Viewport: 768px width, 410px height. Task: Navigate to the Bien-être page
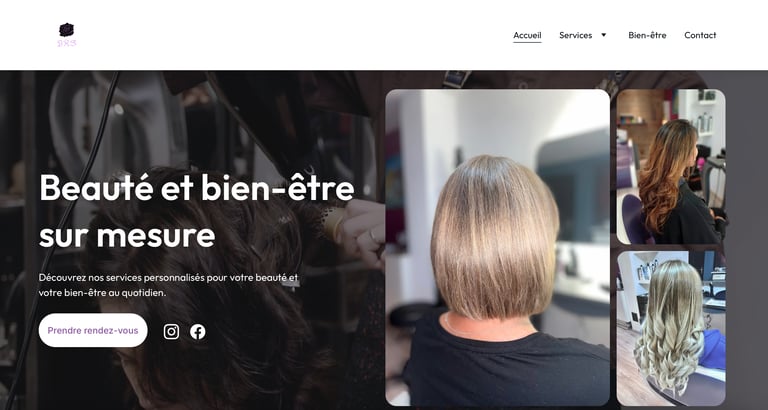coord(647,35)
